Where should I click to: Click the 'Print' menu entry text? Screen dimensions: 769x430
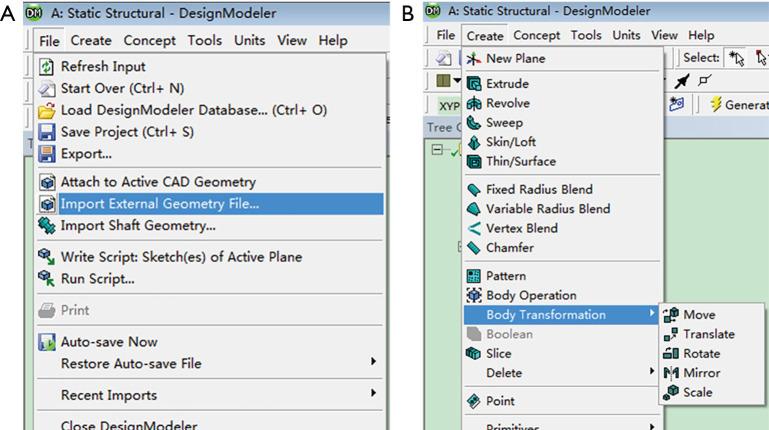point(75,310)
